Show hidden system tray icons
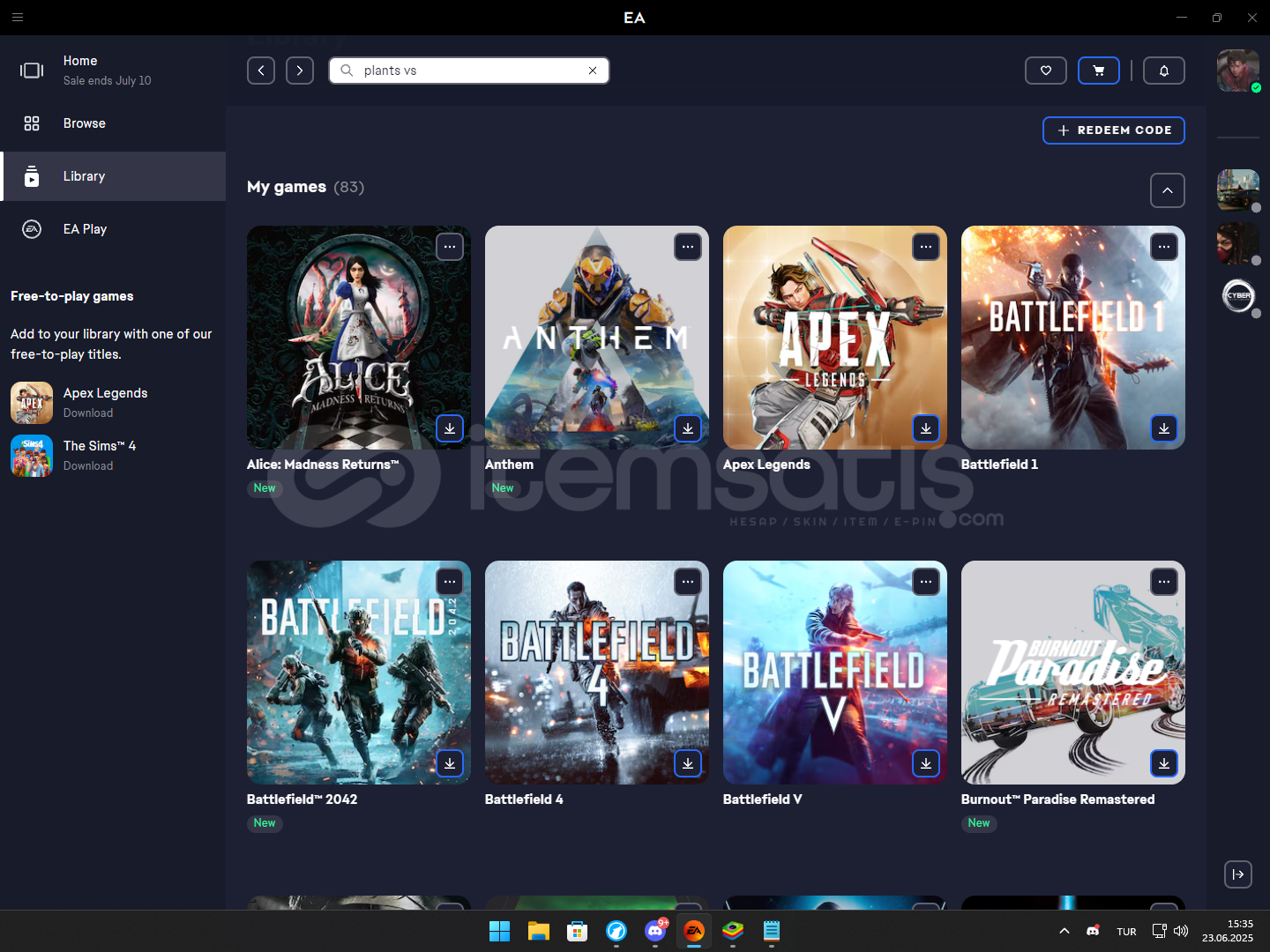 point(1065,931)
